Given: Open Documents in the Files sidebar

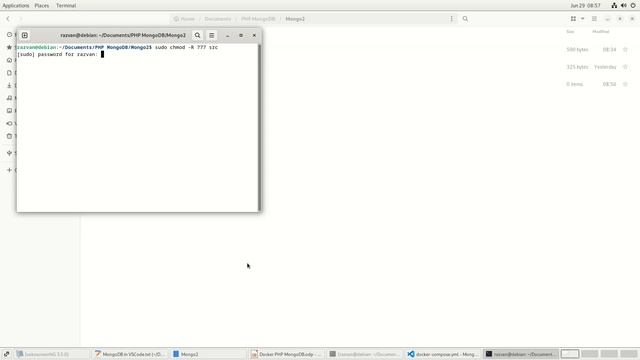Looking at the screenshot, I should point(9,73).
